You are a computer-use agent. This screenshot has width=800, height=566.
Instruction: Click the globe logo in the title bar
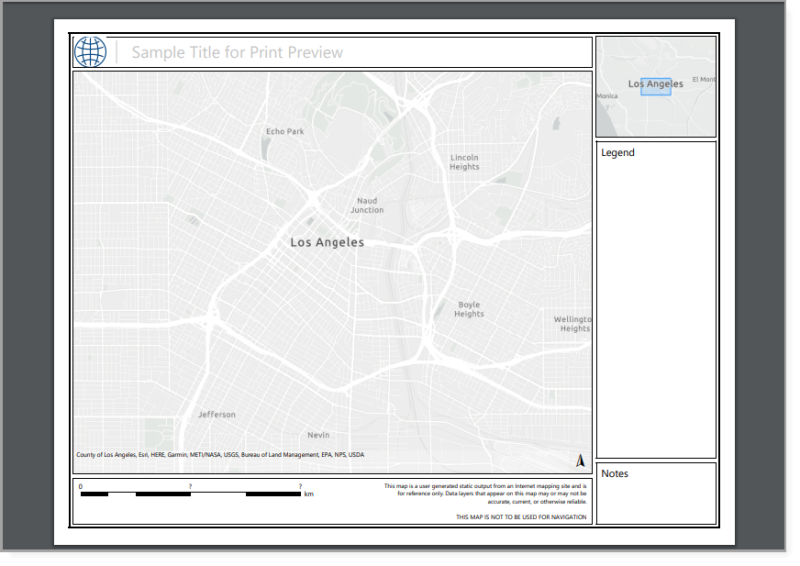tap(90, 52)
